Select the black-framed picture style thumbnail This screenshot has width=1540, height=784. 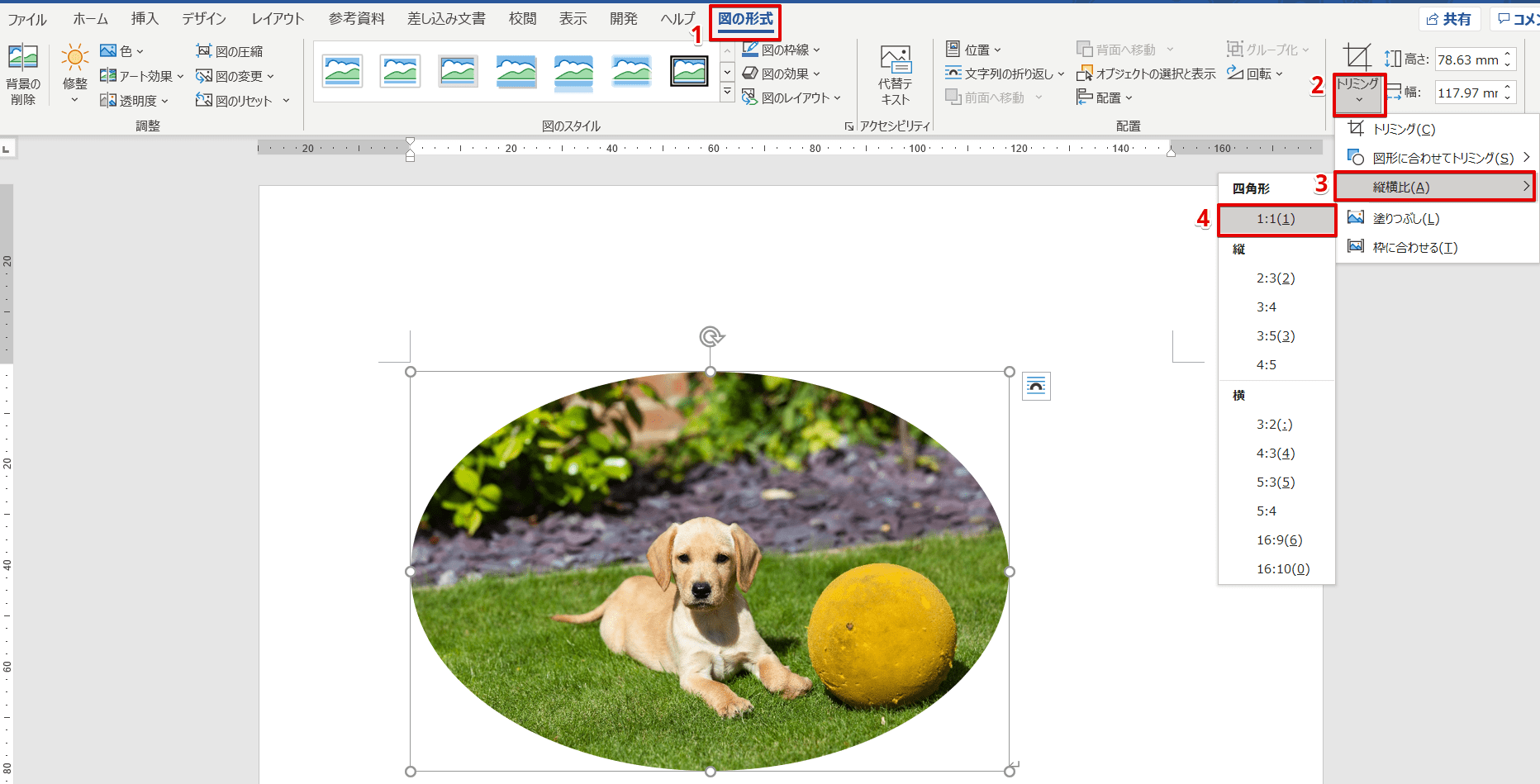(688, 72)
